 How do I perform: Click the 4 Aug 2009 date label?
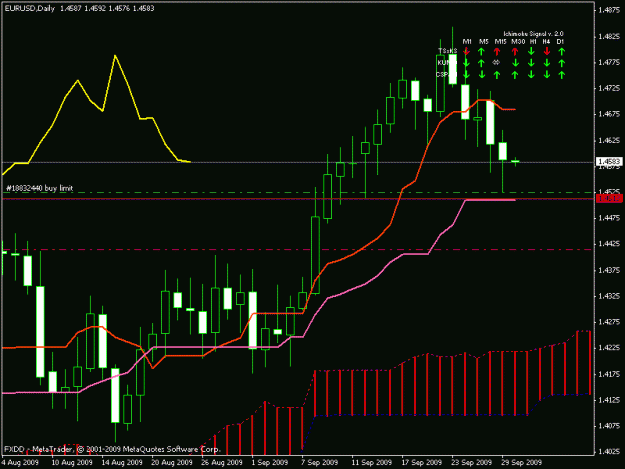click(20, 462)
